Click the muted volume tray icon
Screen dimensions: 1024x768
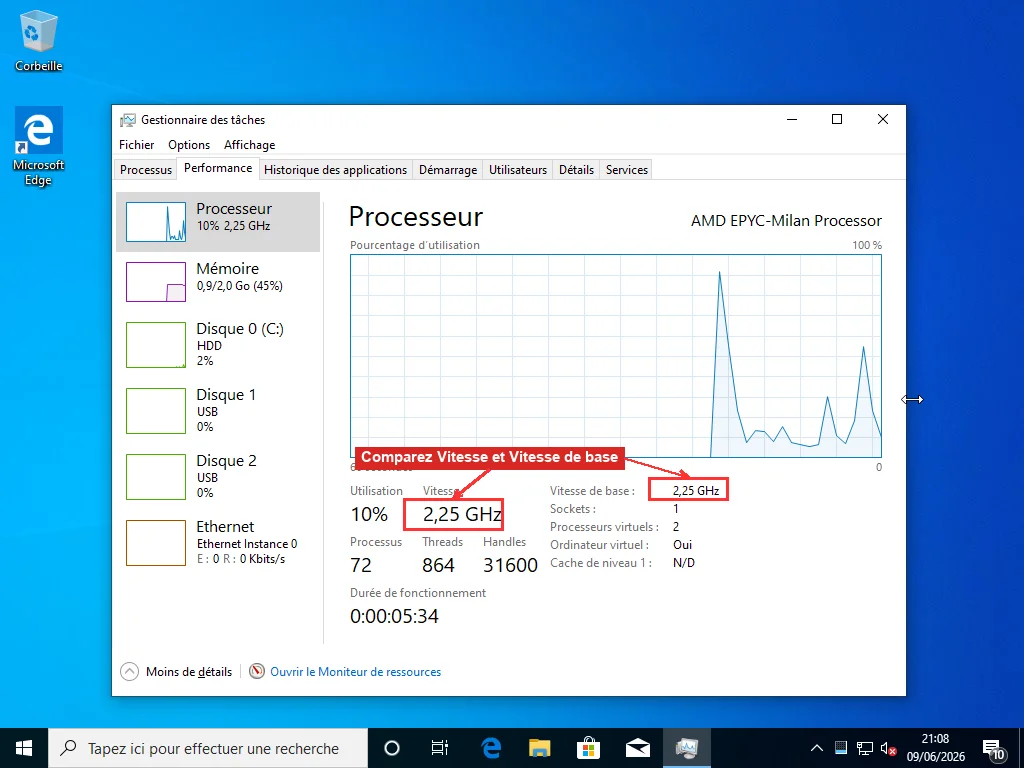point(888,748)
